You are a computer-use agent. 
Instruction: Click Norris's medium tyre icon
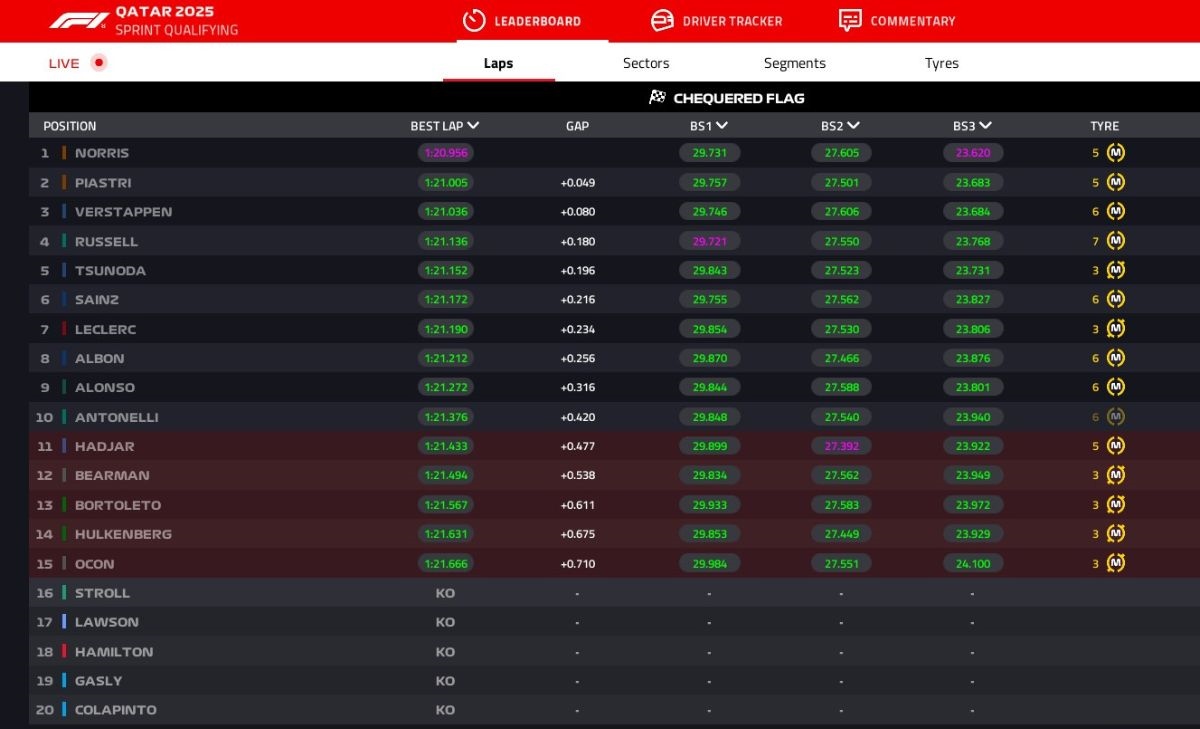click(x=1115, y=153)
